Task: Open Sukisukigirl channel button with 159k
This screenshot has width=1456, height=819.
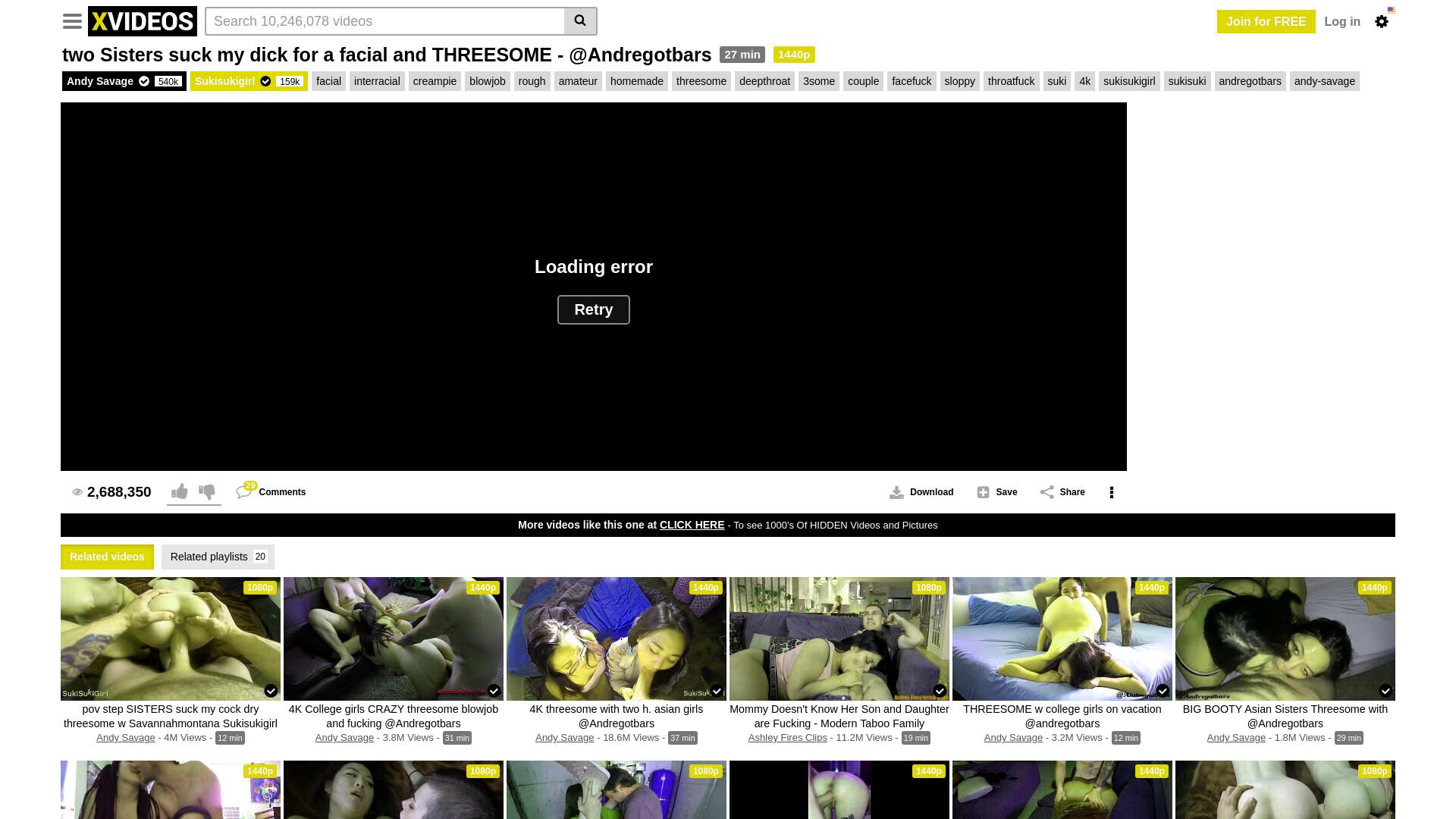Action: pos(249,81)
